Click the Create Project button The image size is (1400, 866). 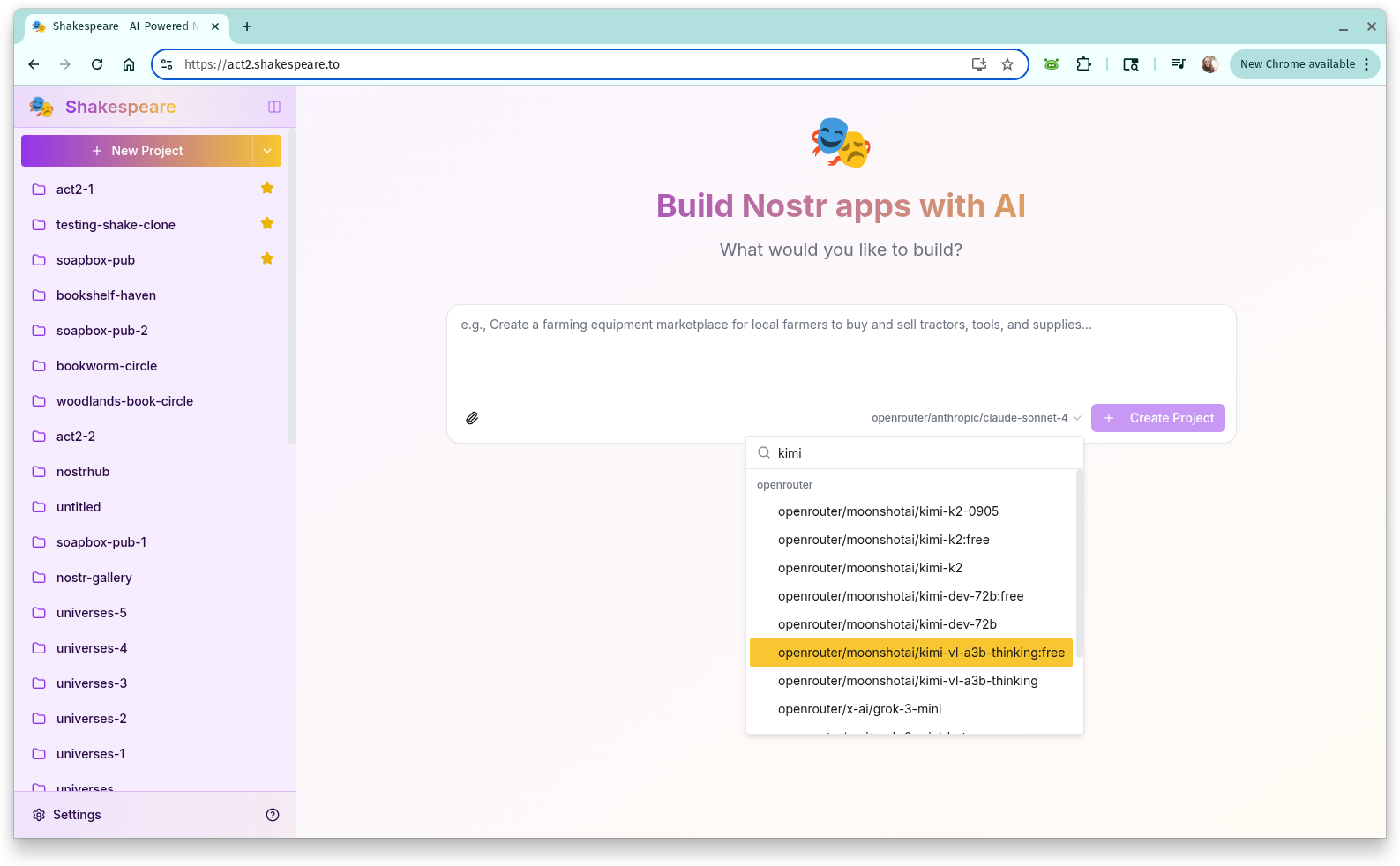[x=1157, y=418]
